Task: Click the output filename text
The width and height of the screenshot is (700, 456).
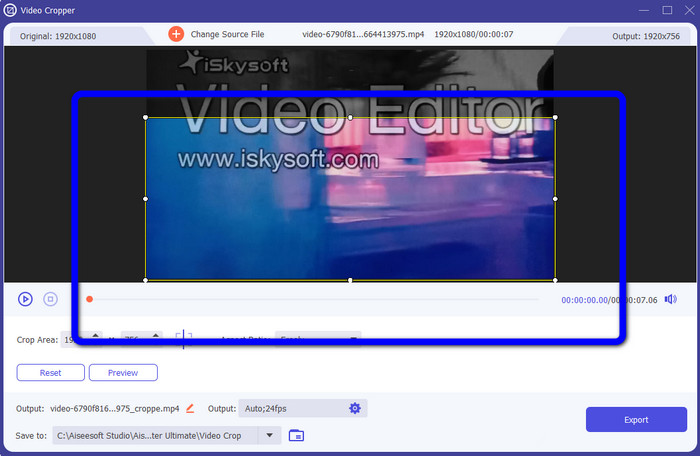Action: (115, 409)
